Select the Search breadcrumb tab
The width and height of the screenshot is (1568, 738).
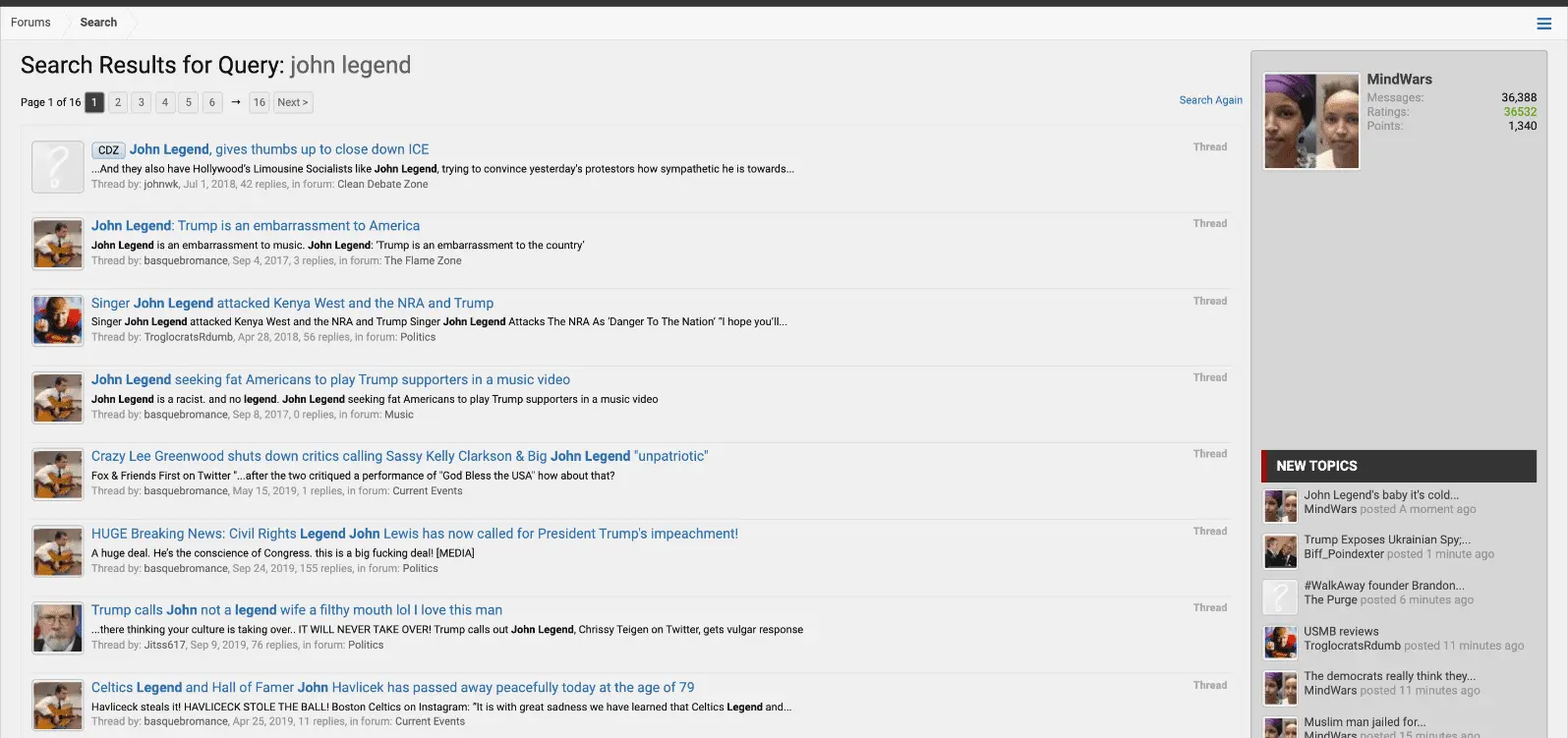click(98, 23)
